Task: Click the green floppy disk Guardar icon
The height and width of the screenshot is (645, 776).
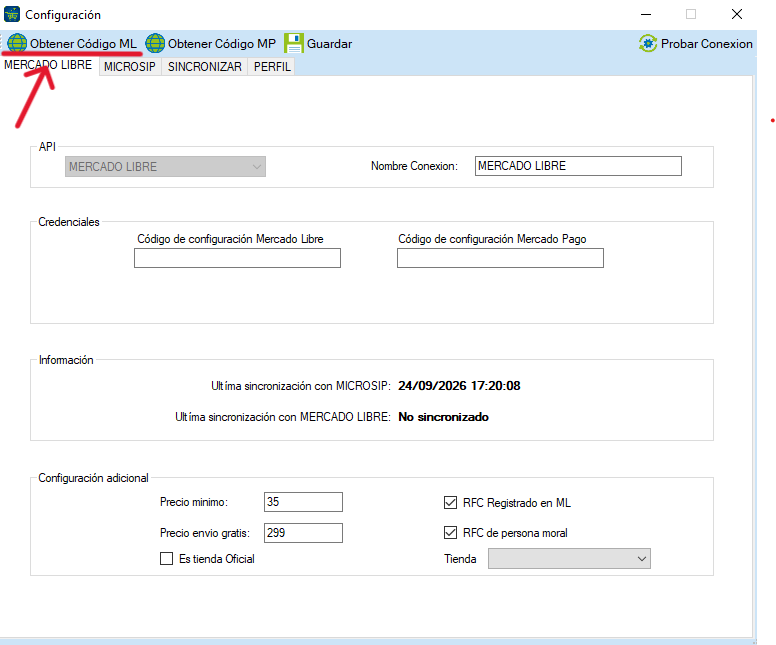Action: coord(294,43)
